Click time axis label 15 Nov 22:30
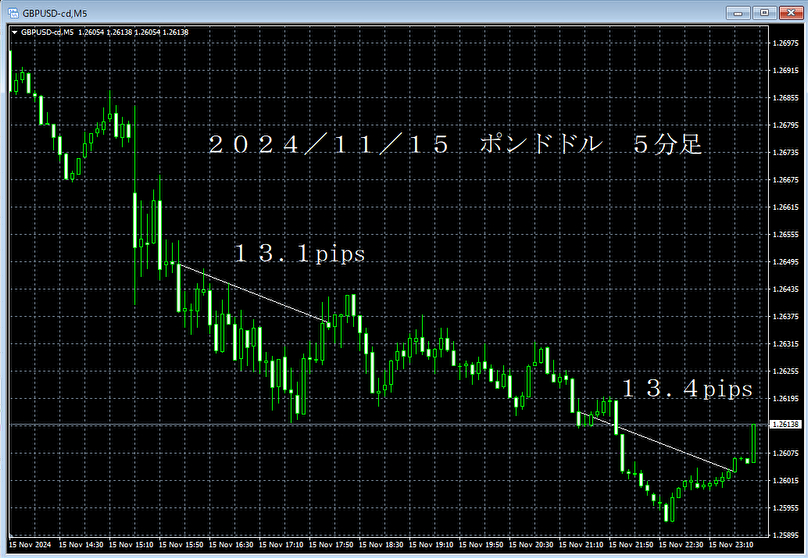The image size is (808, 558). coord(681,545)
